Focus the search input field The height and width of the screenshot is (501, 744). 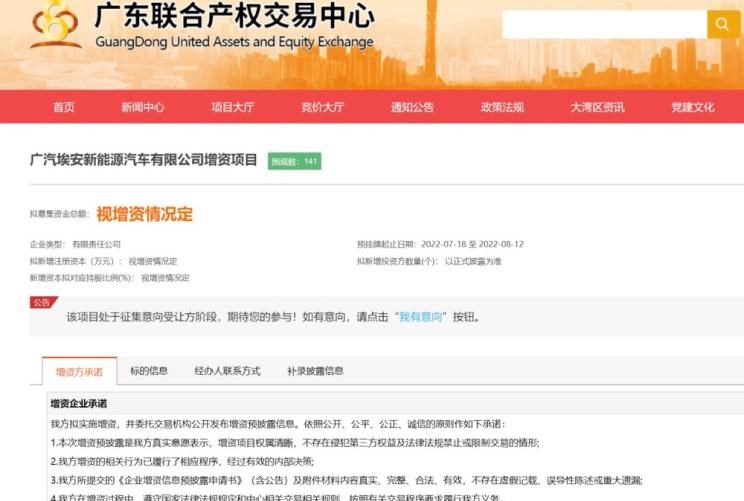pyautogui.click(x=604, y=24)
